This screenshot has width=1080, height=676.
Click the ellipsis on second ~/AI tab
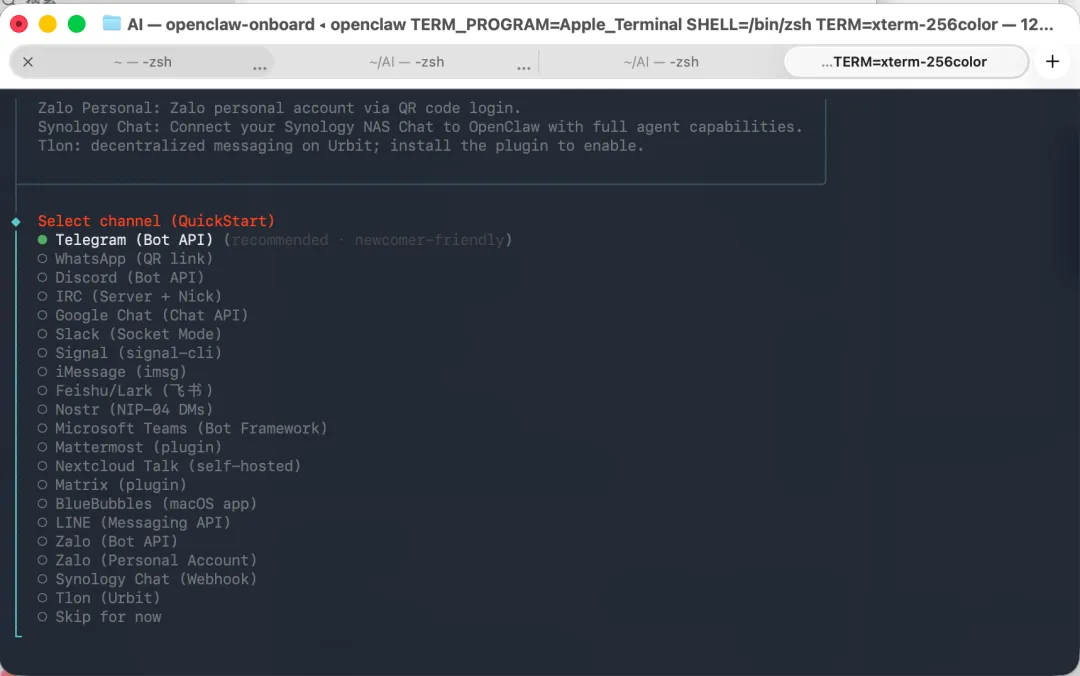point(523,67)
